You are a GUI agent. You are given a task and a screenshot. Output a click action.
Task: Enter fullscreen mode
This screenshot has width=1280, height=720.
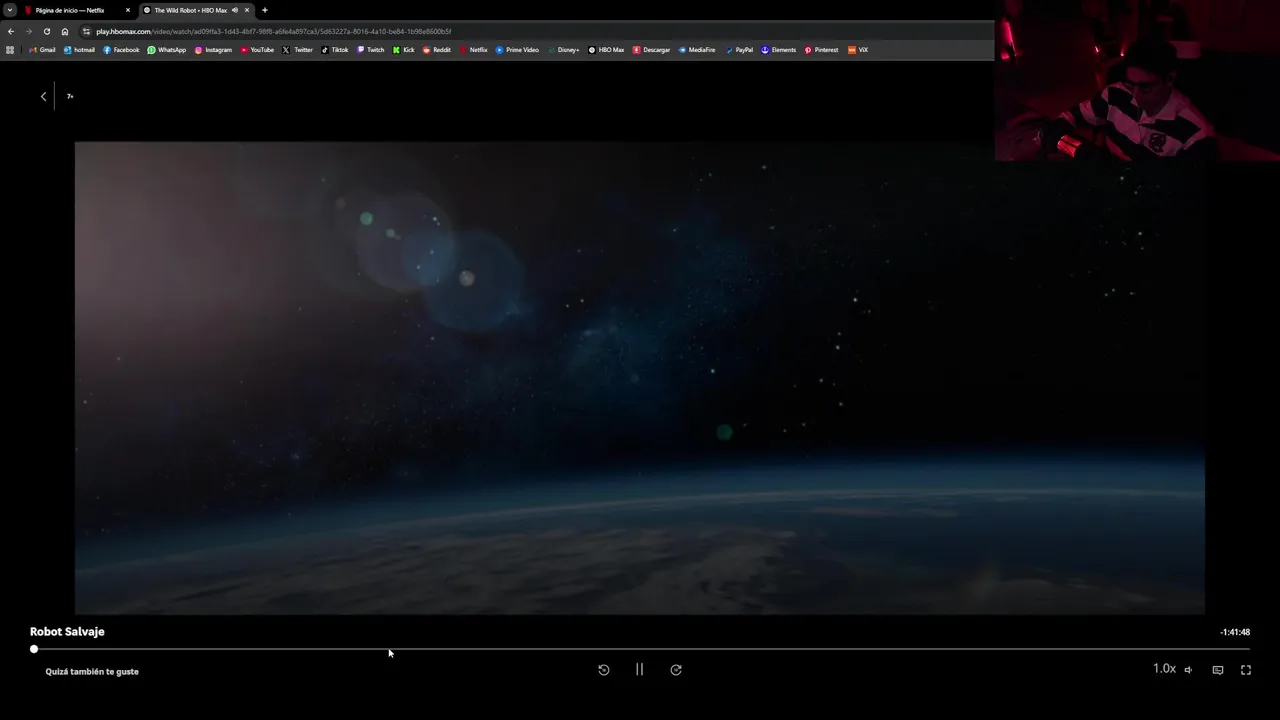tap(1246, 670)
